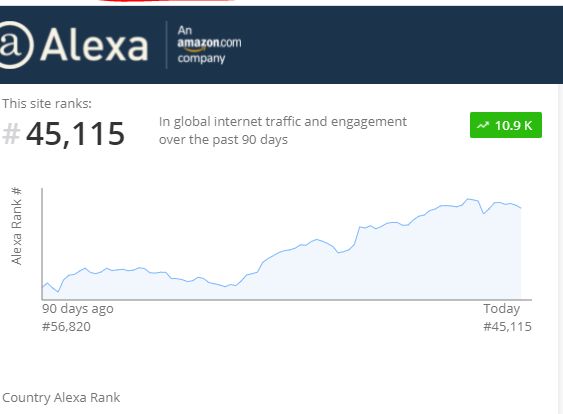Click the vertical scrollbar track at right edge
563x414 pixels.
click(x=560, y=248)
